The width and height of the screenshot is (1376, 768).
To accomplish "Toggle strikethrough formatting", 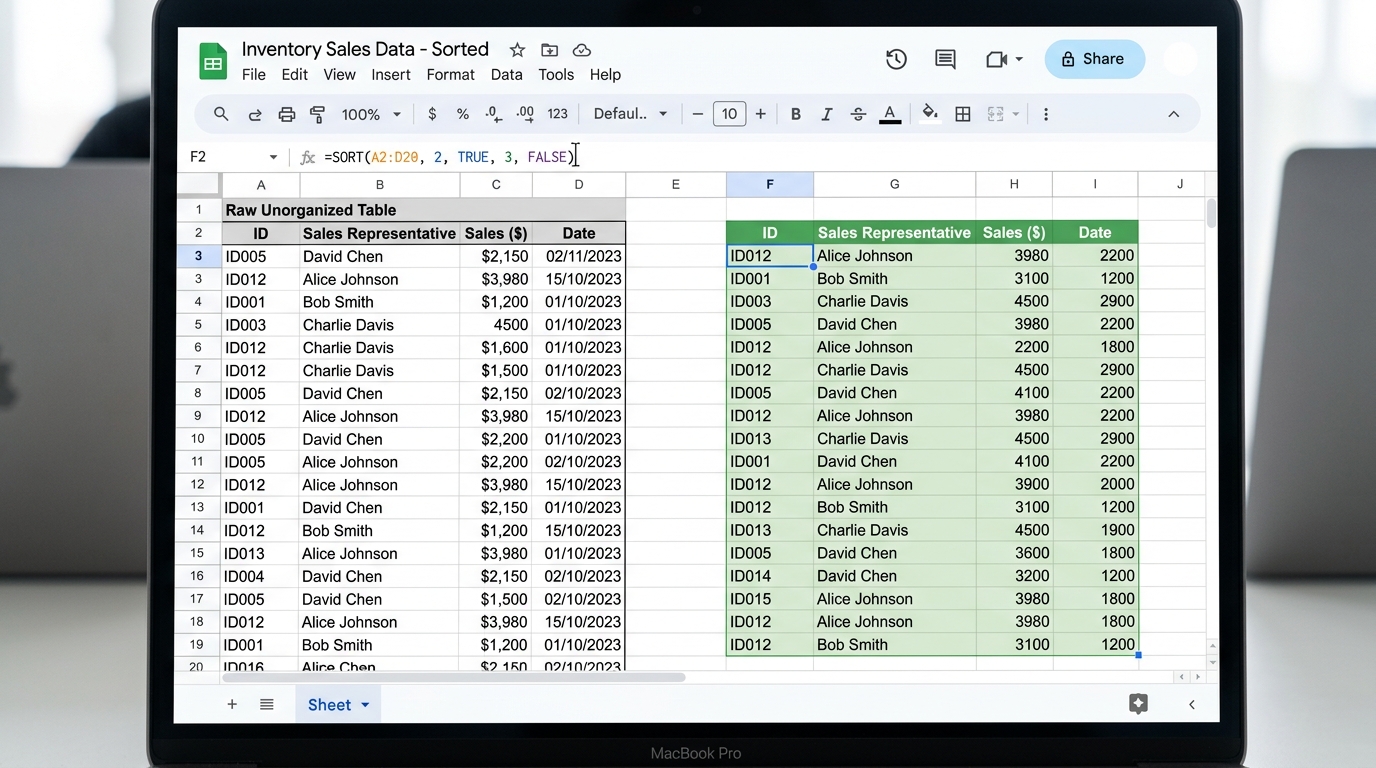I will 858,114.
